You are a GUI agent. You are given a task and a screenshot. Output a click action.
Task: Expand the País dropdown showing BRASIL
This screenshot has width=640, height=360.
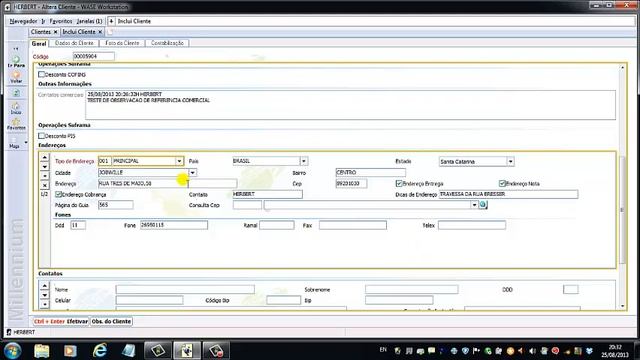(x=303, y=161)
